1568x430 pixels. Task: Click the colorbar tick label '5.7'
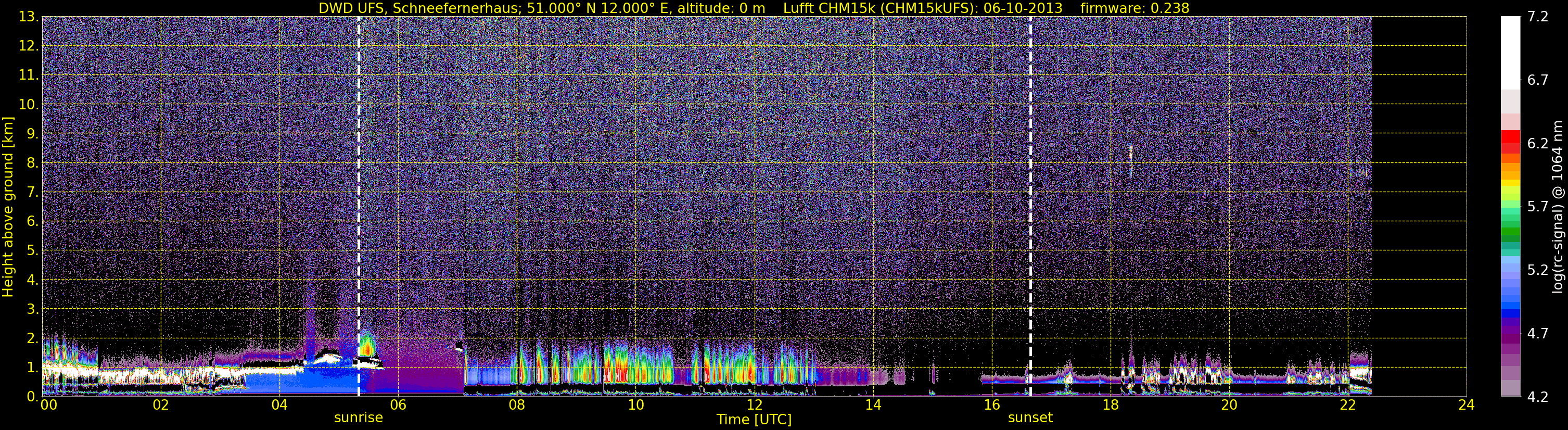1538,207
